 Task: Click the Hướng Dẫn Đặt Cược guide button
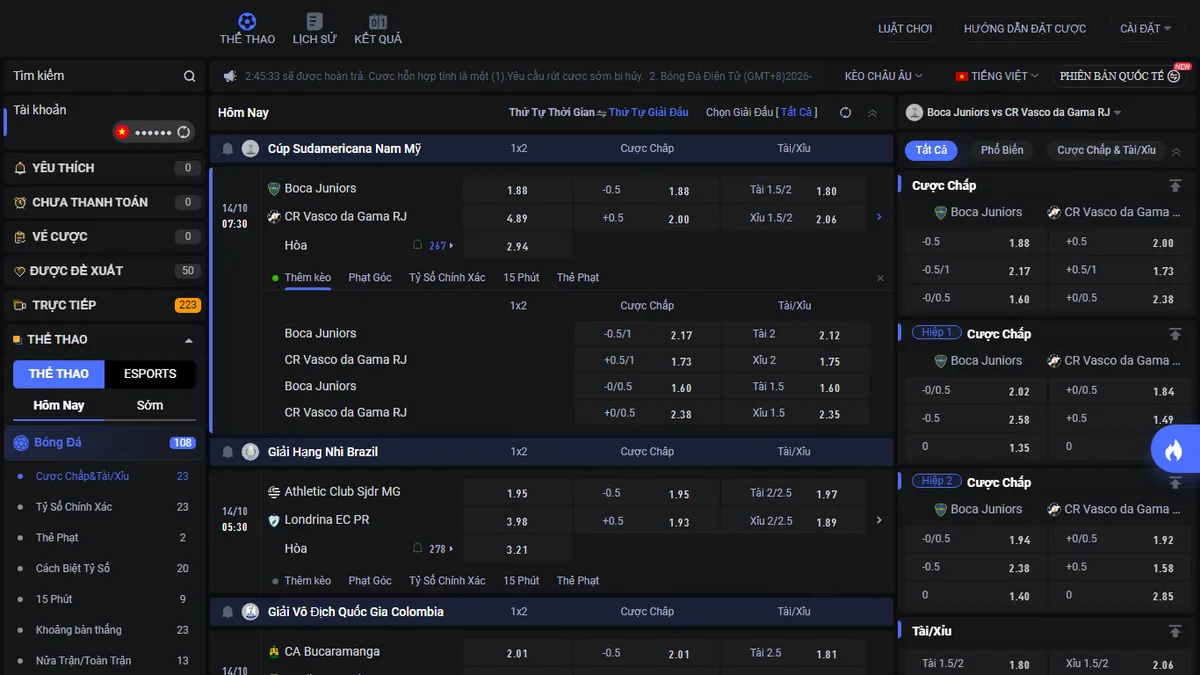(x=1025, y=29)
